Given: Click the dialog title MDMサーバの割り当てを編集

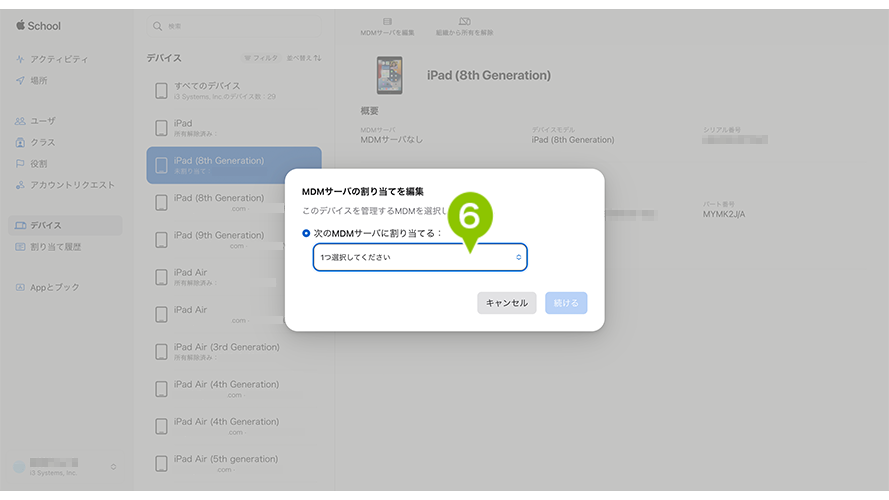Looking at the screenshot, I should pos(363,192).
